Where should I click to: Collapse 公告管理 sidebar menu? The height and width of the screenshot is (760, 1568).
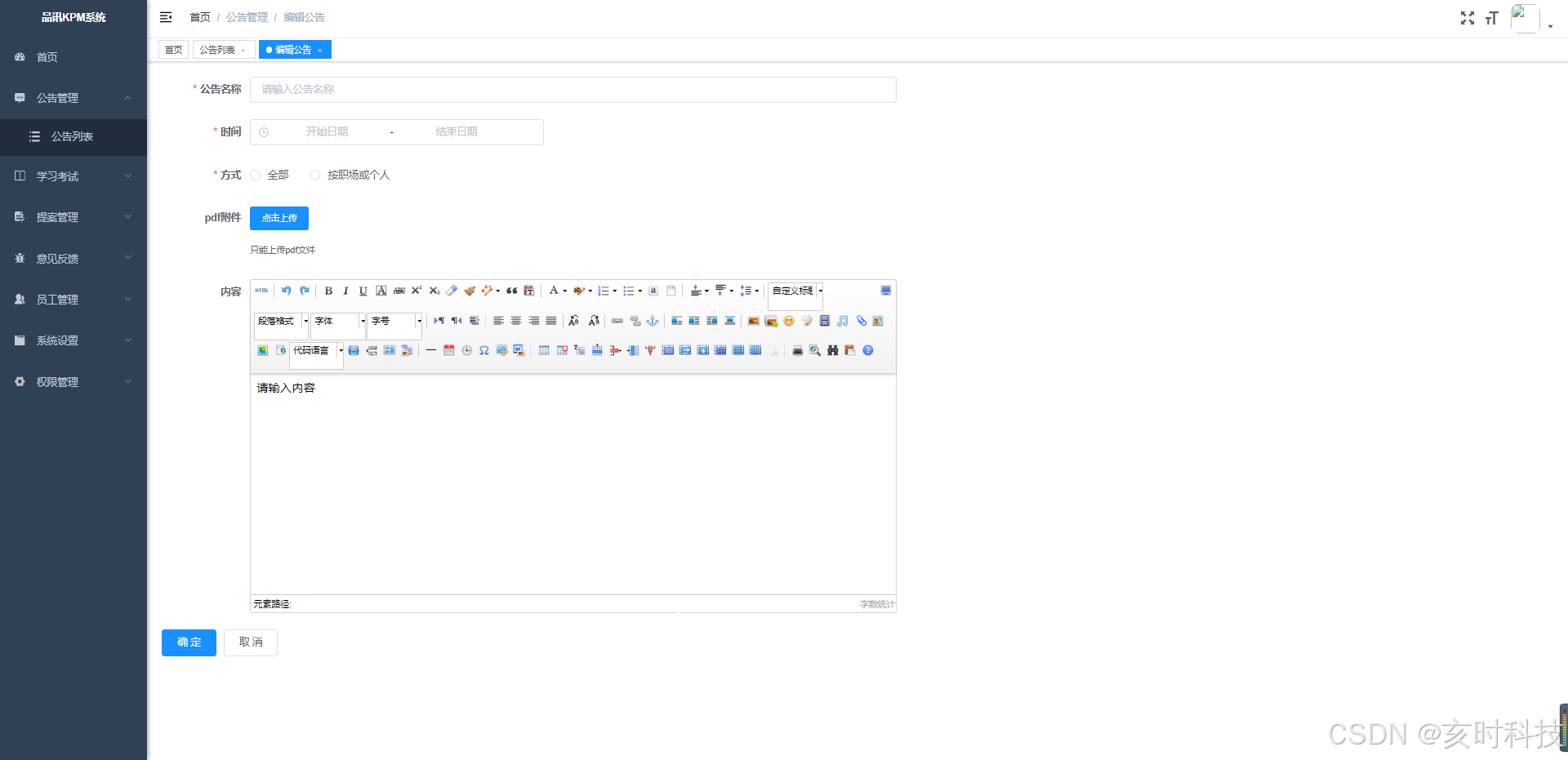[73, 98]
